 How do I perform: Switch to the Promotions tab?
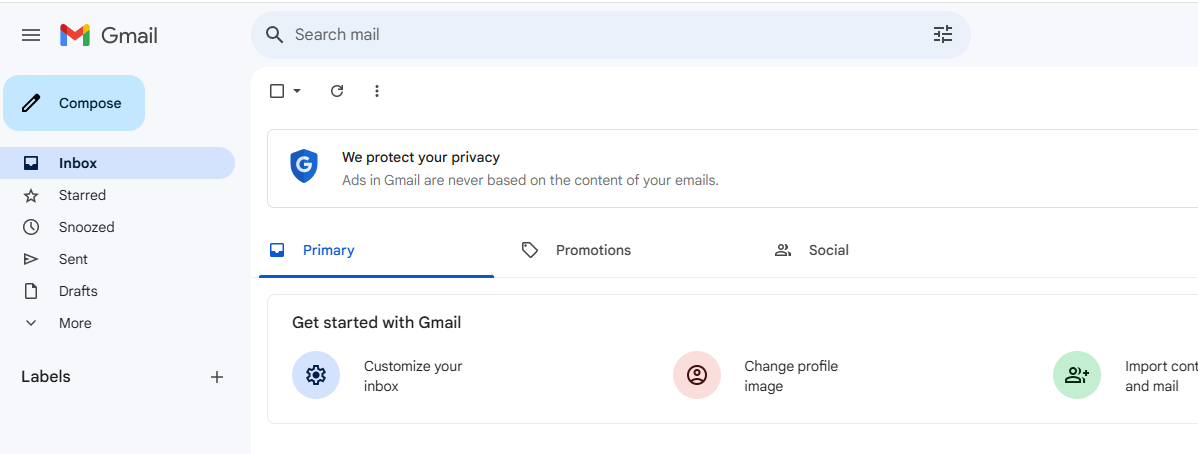coord(592,250)
